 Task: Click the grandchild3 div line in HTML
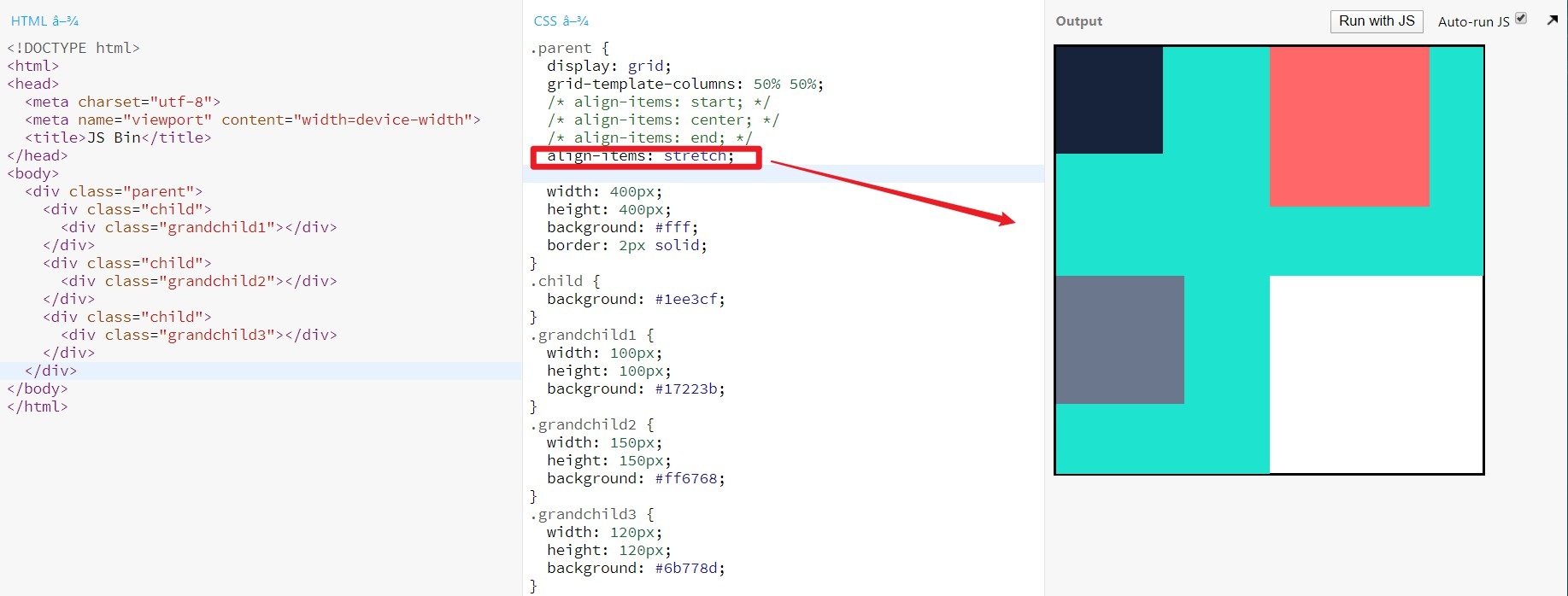[199, 335]
